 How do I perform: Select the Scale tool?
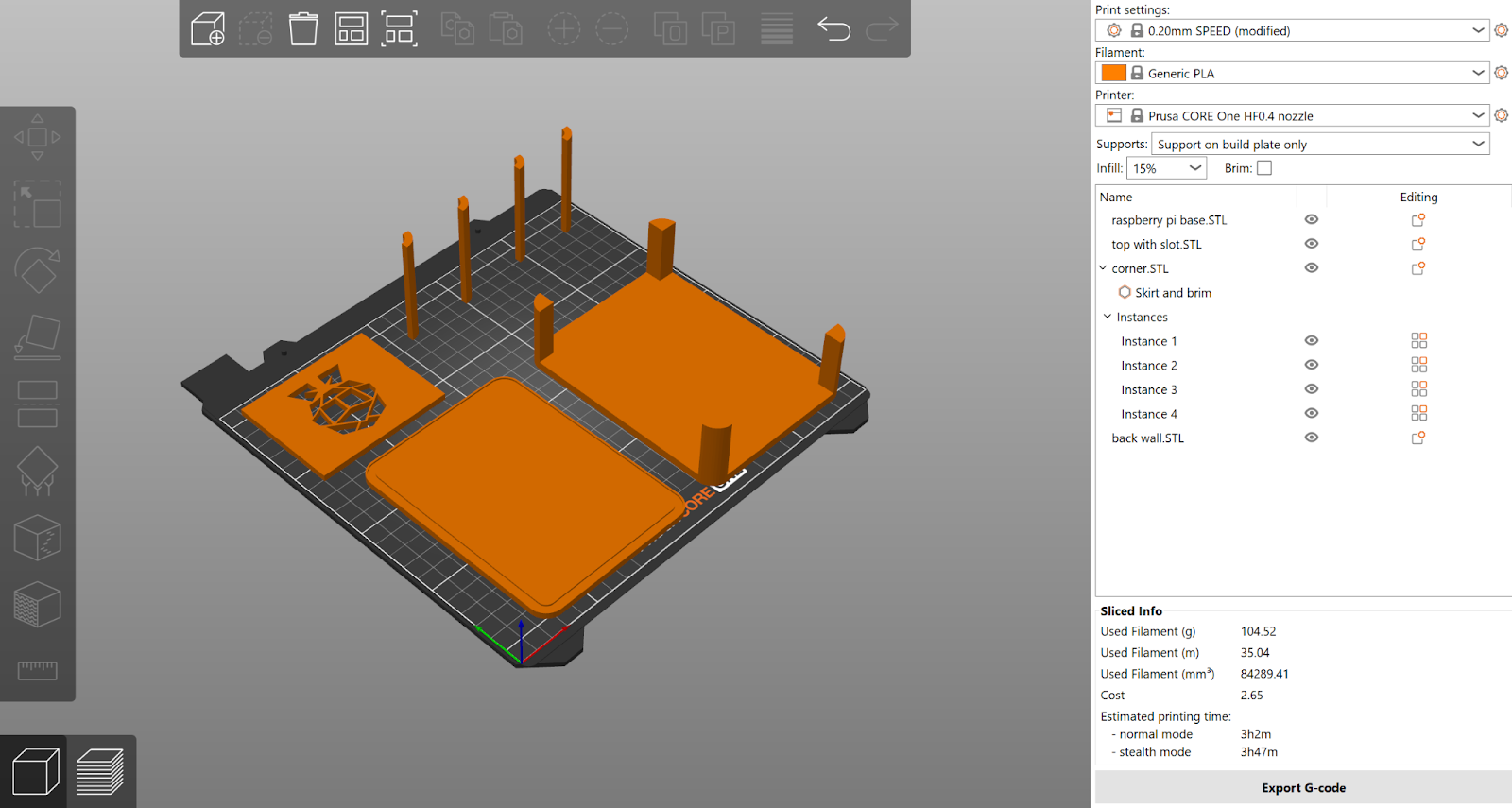(x=37, y=204)
